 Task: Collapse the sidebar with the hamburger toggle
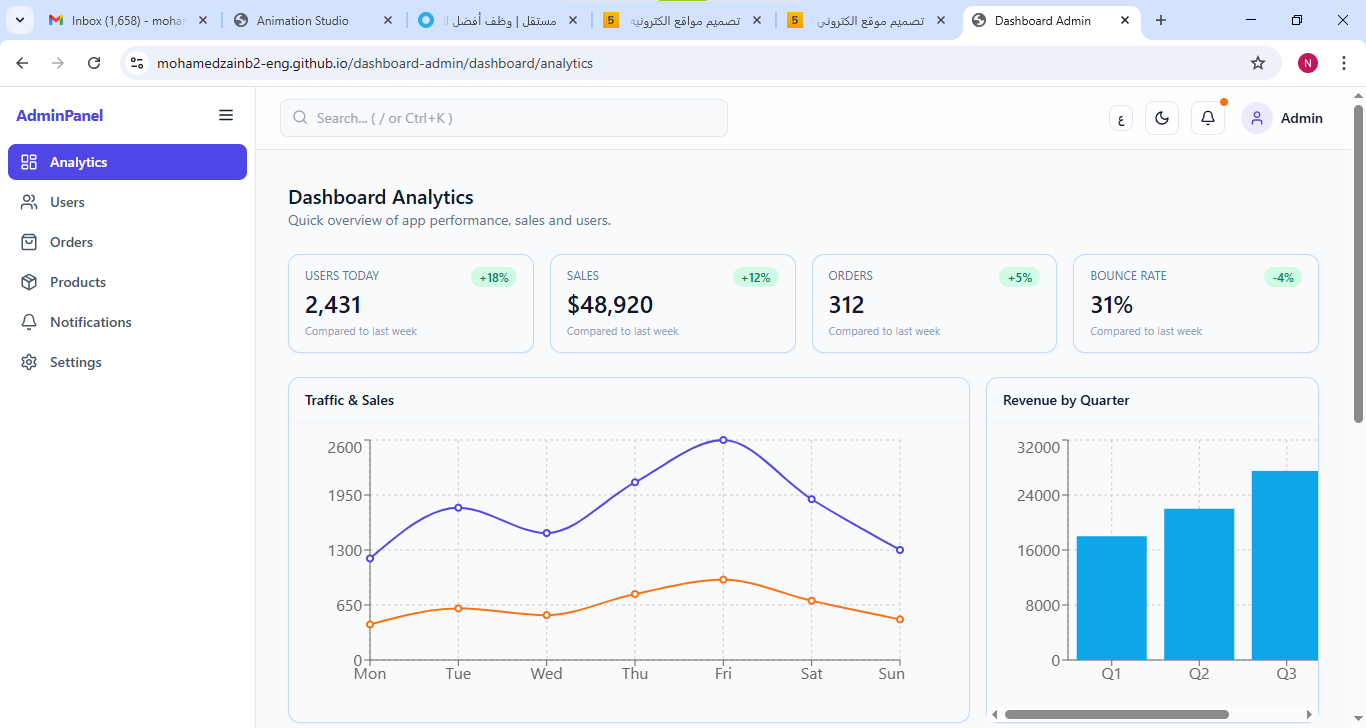226,114
